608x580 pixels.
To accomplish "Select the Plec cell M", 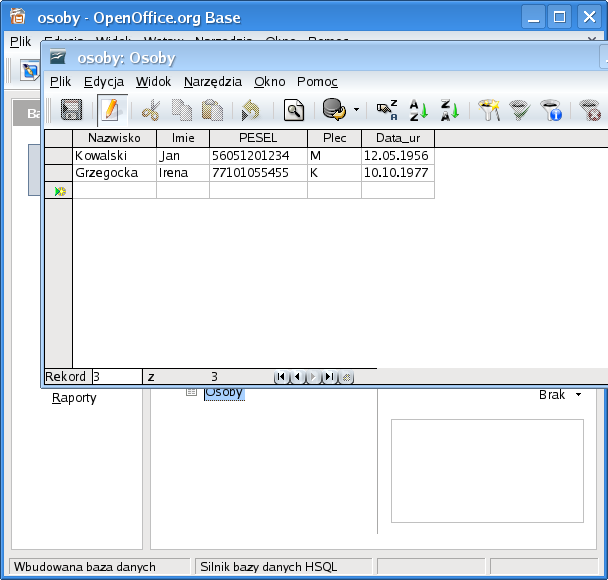I will click(x=335, y=156).
